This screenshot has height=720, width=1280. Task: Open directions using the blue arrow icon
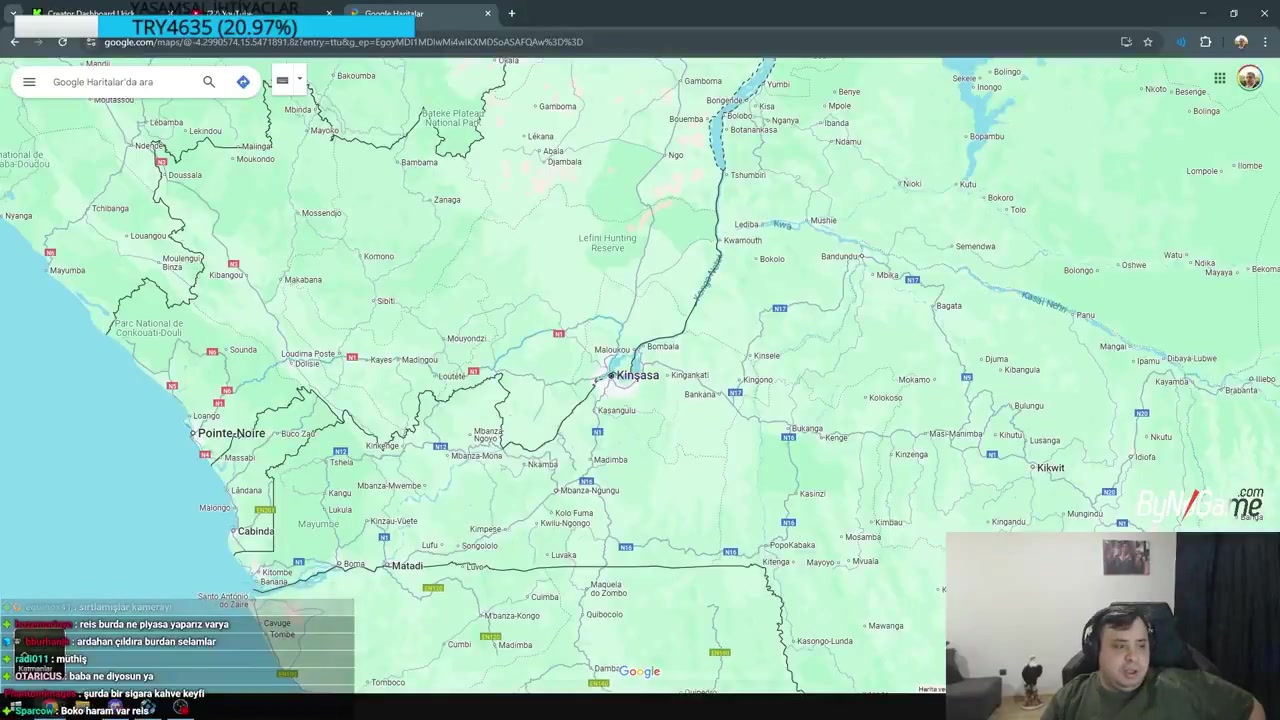click(x=243, y=82)
